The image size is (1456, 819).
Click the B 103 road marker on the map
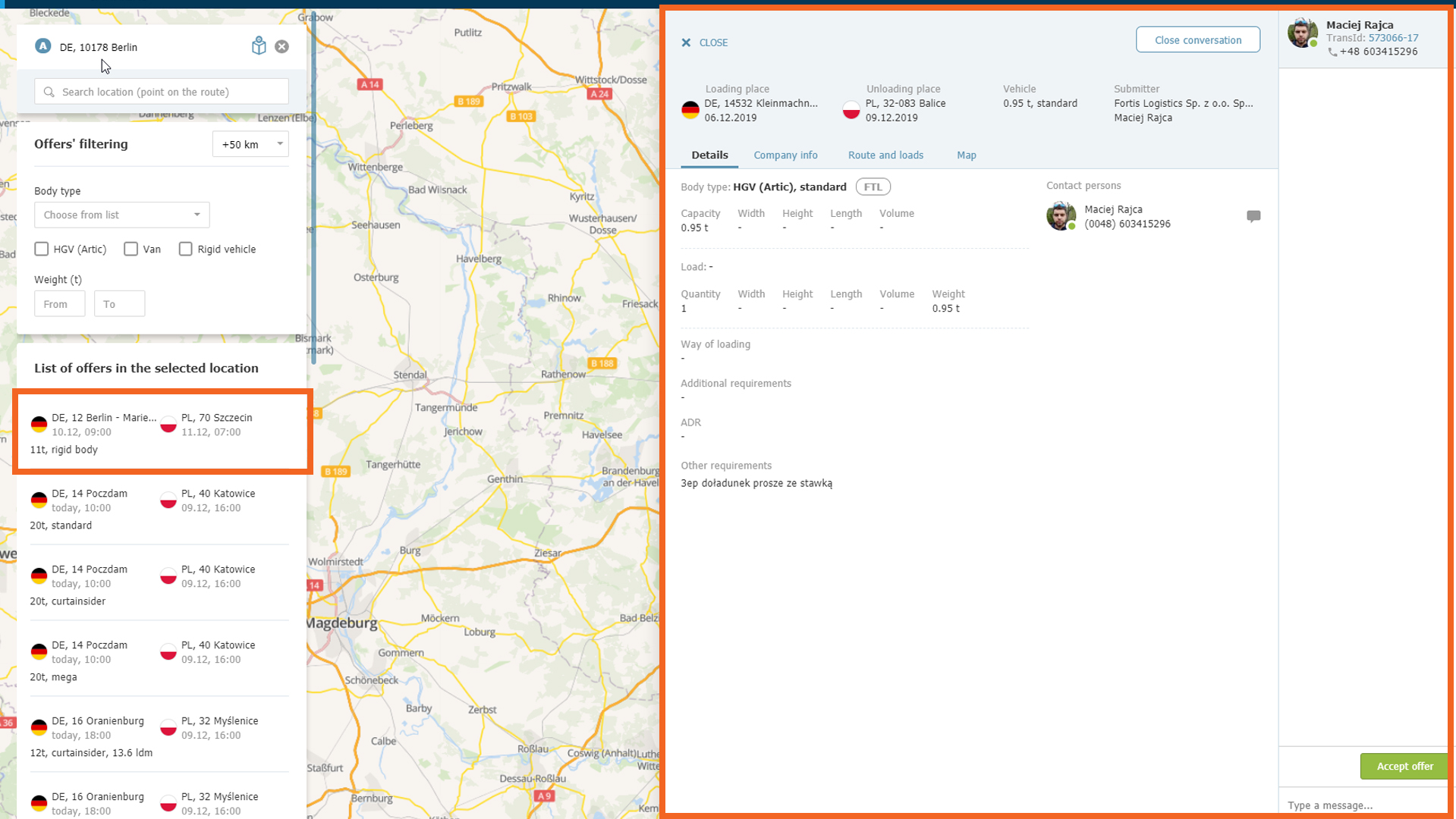click(521, 117)
